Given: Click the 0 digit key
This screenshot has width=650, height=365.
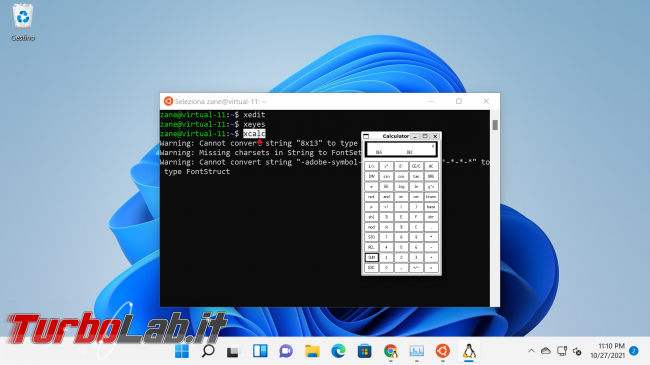Looking at the screenshot, I should pos(386,268).
